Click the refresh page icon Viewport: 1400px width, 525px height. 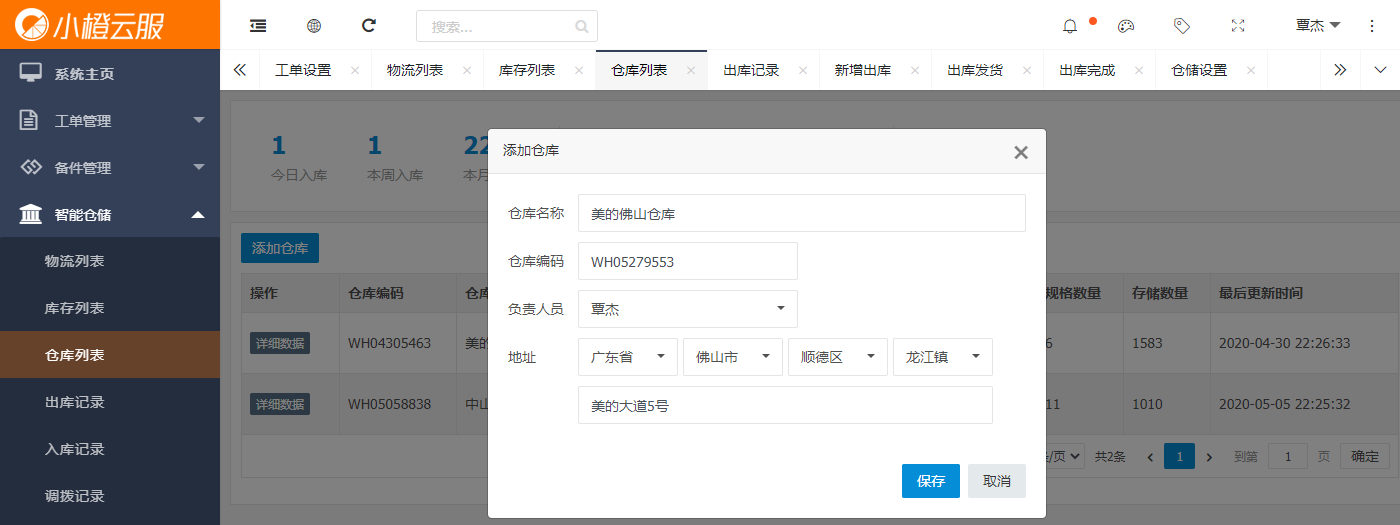pos(369,25)
